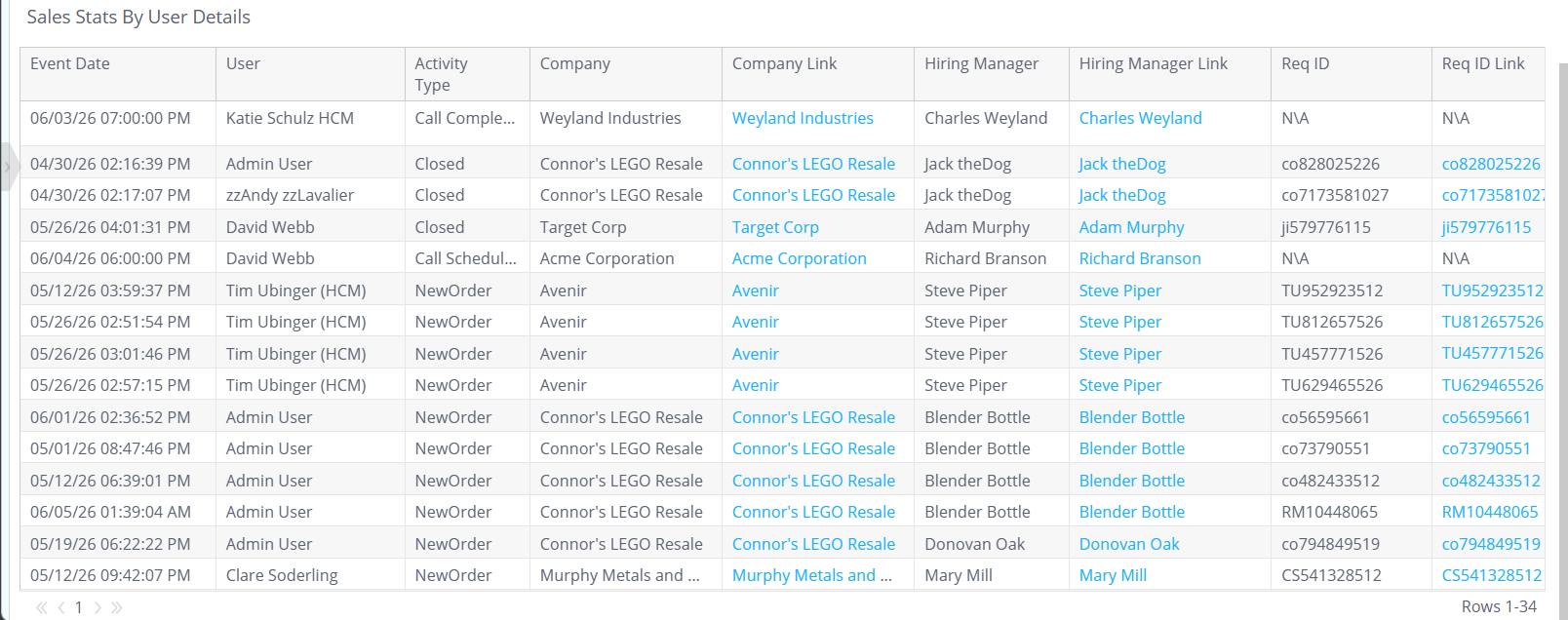Open req link TU812657526
Viewport: 1568px width, 620px height.
click(x=1492, y=322)
